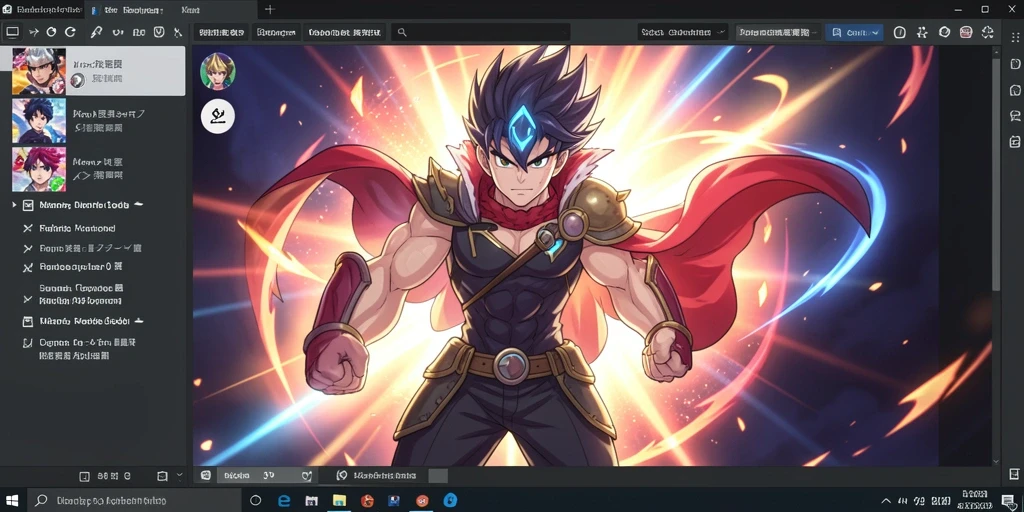Click the circled info icon at top right
This screenshot has width=1024, height=512.
pos(899,33)
